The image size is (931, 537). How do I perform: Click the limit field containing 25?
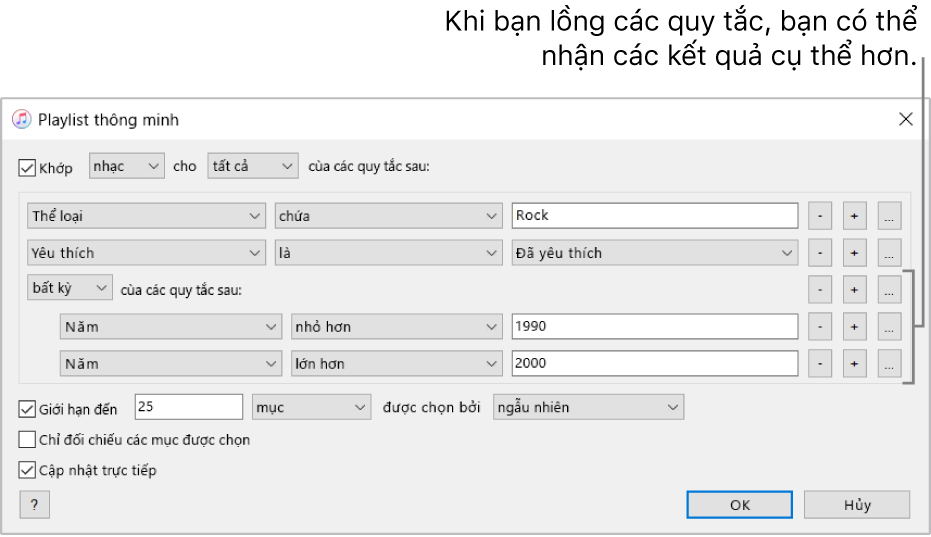pyautogui.click(x=189, y=407)
